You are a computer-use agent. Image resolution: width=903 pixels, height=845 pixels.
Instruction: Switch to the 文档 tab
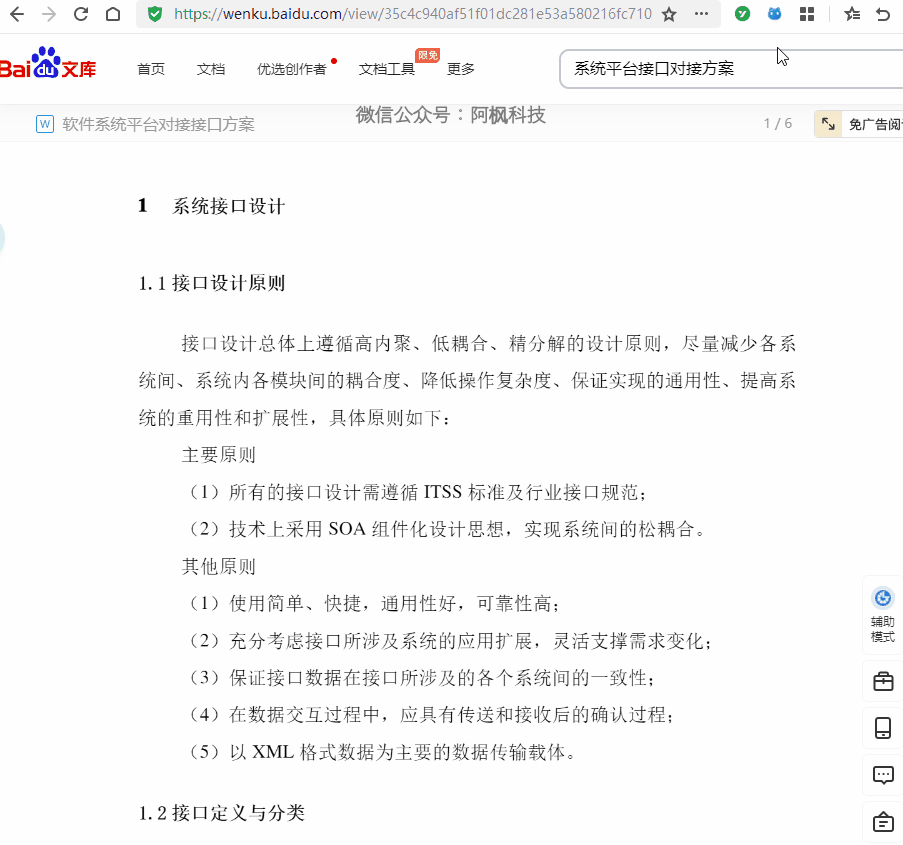pos(210,69)
